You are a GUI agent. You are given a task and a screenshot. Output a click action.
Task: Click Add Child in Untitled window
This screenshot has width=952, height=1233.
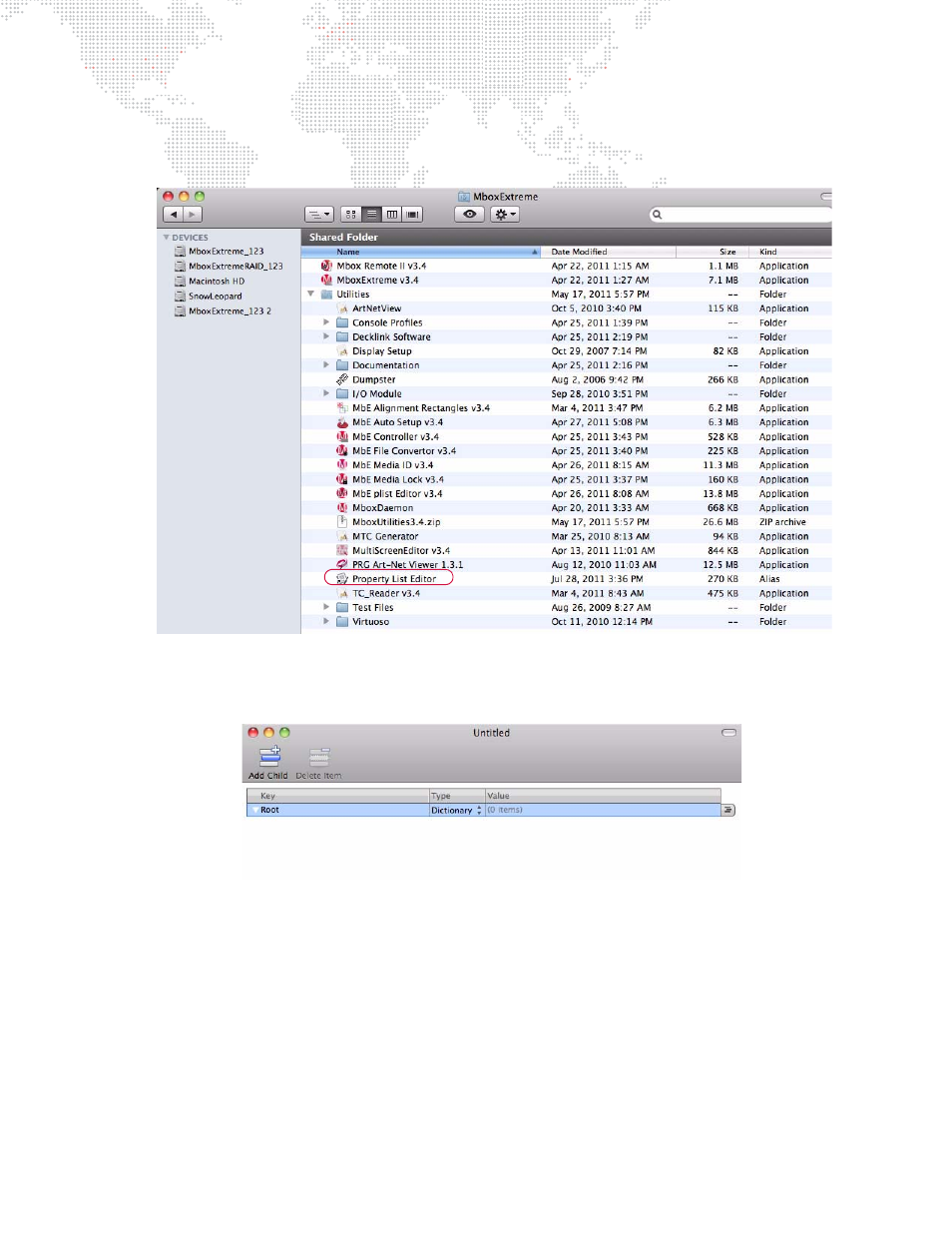pos(268,764)
